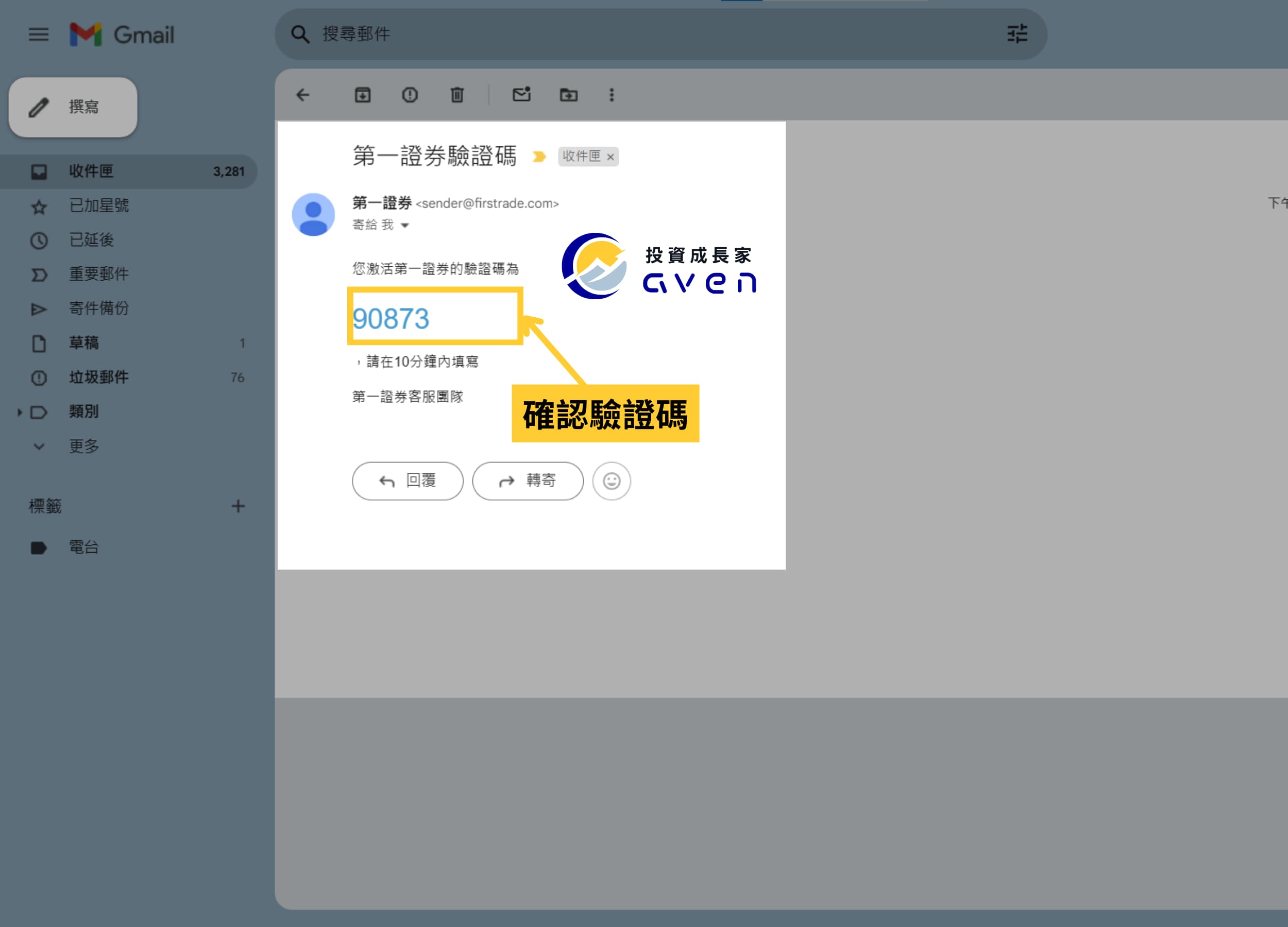Screen dimensions: 1288x927
Task: Open the 重要郵件 important folder
Action: [128, 274]
